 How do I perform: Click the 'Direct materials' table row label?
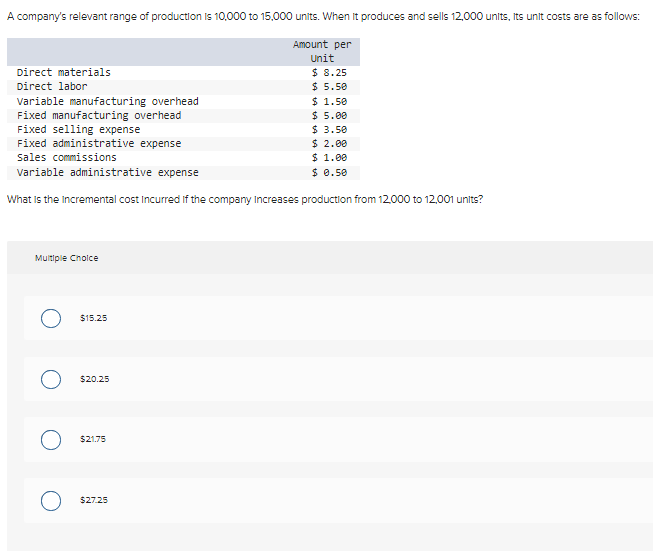[x=64, y=72]
